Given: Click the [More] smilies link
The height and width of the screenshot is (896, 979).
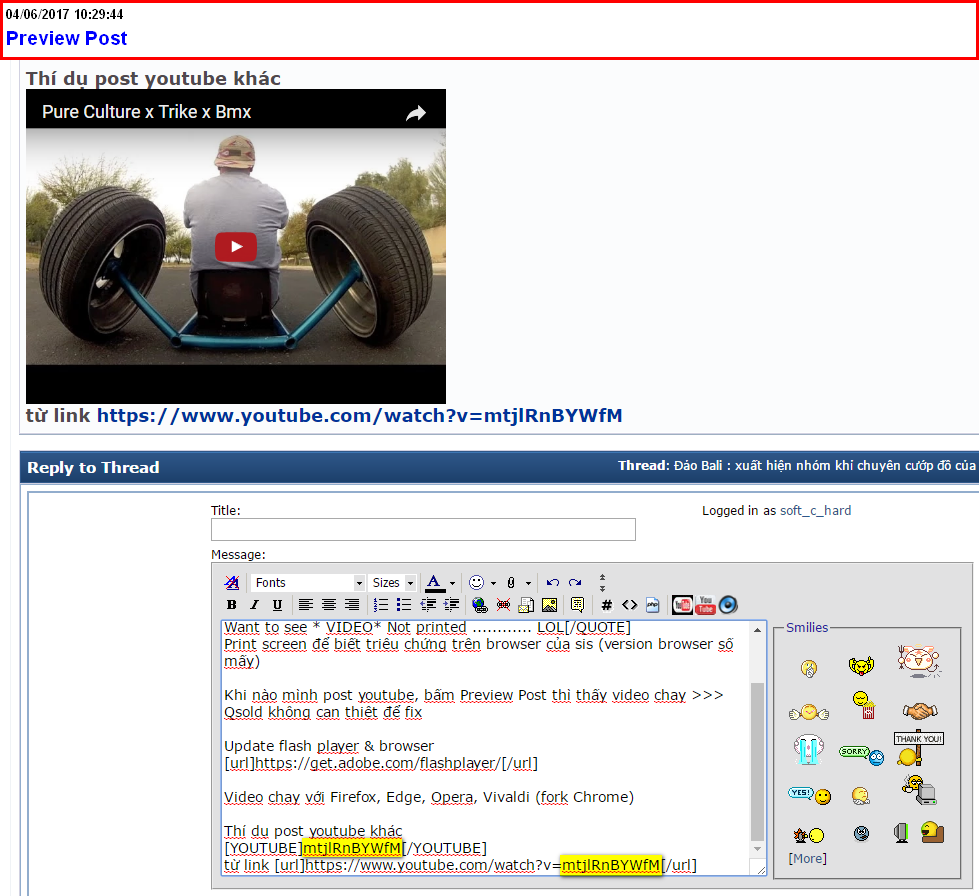Looking at the screenshot, I should (807, 858).
